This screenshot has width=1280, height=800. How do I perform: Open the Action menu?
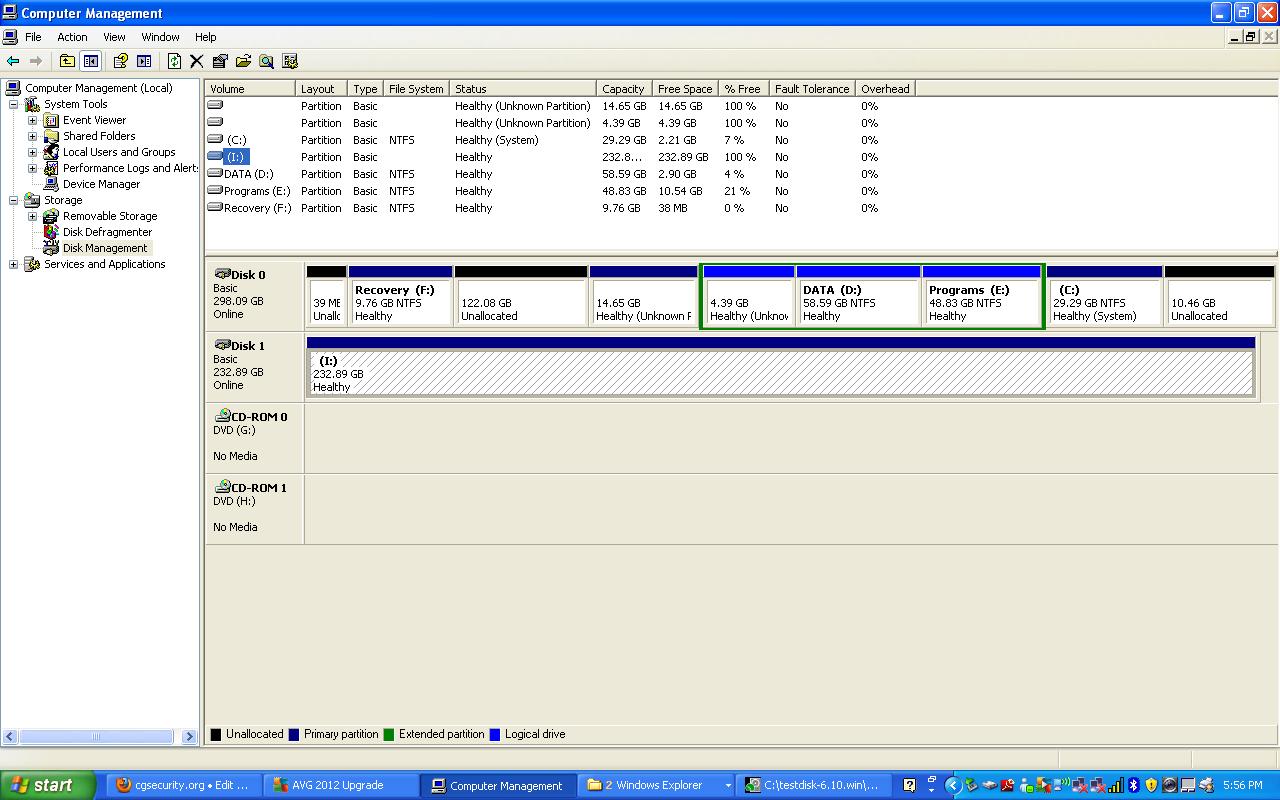click(x=72, y=37)
